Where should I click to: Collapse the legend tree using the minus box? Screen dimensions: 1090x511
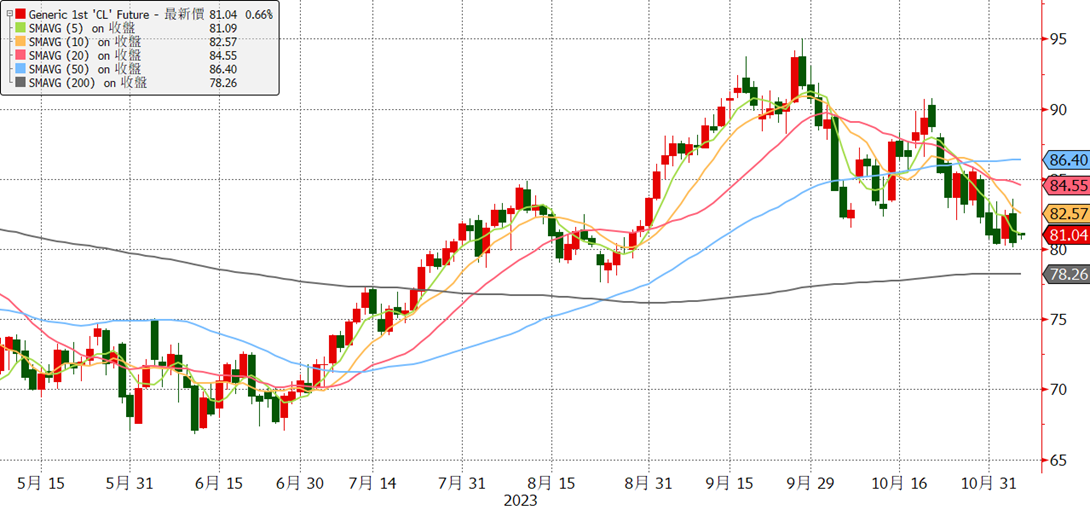pyautogui.click(x=8, y=15)
